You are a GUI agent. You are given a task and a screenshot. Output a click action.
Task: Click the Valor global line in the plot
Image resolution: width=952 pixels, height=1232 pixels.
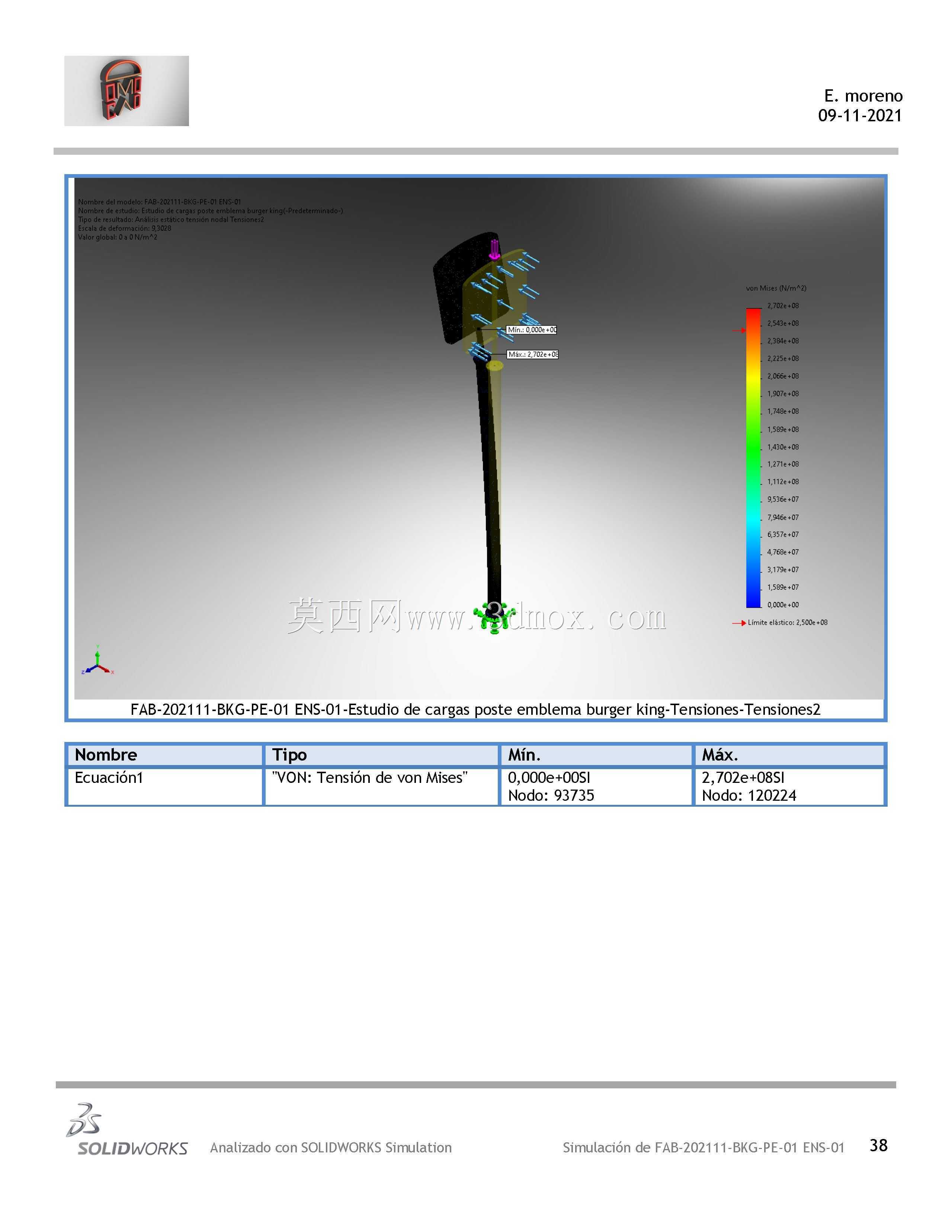pos(118,237)
